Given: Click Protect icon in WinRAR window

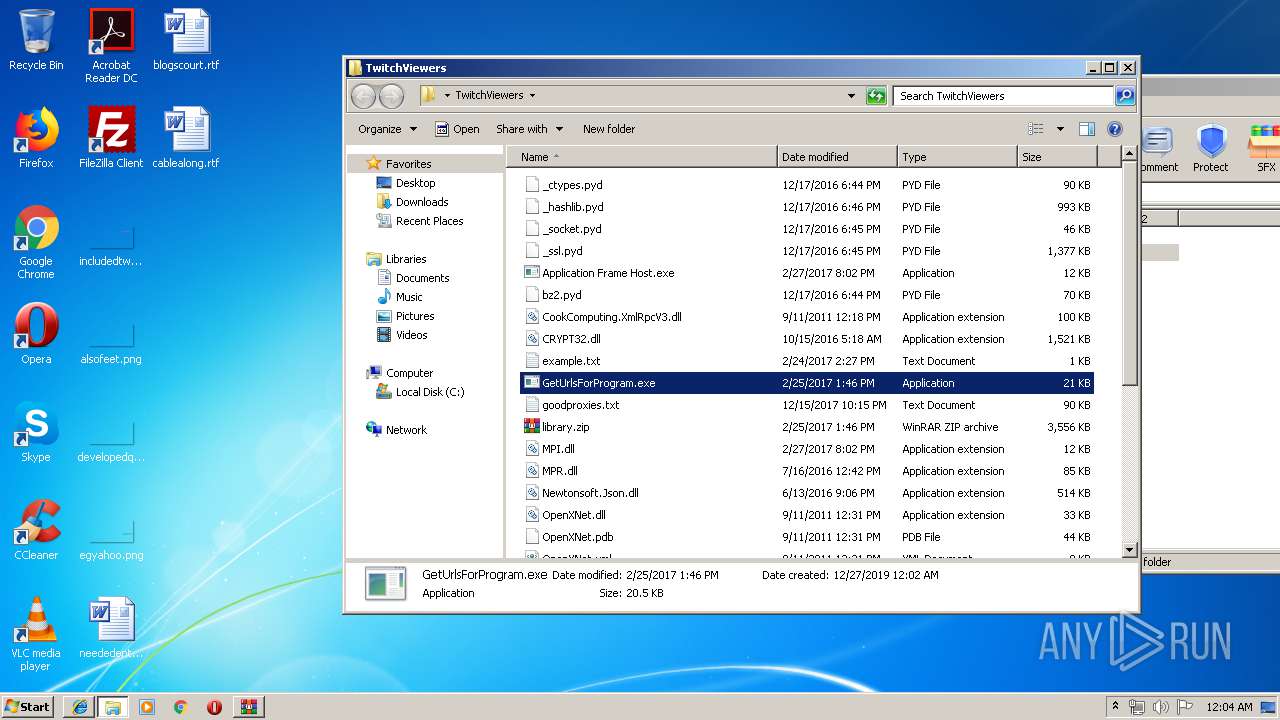Looking at the screenshot, I should (x=1210, y=150).
